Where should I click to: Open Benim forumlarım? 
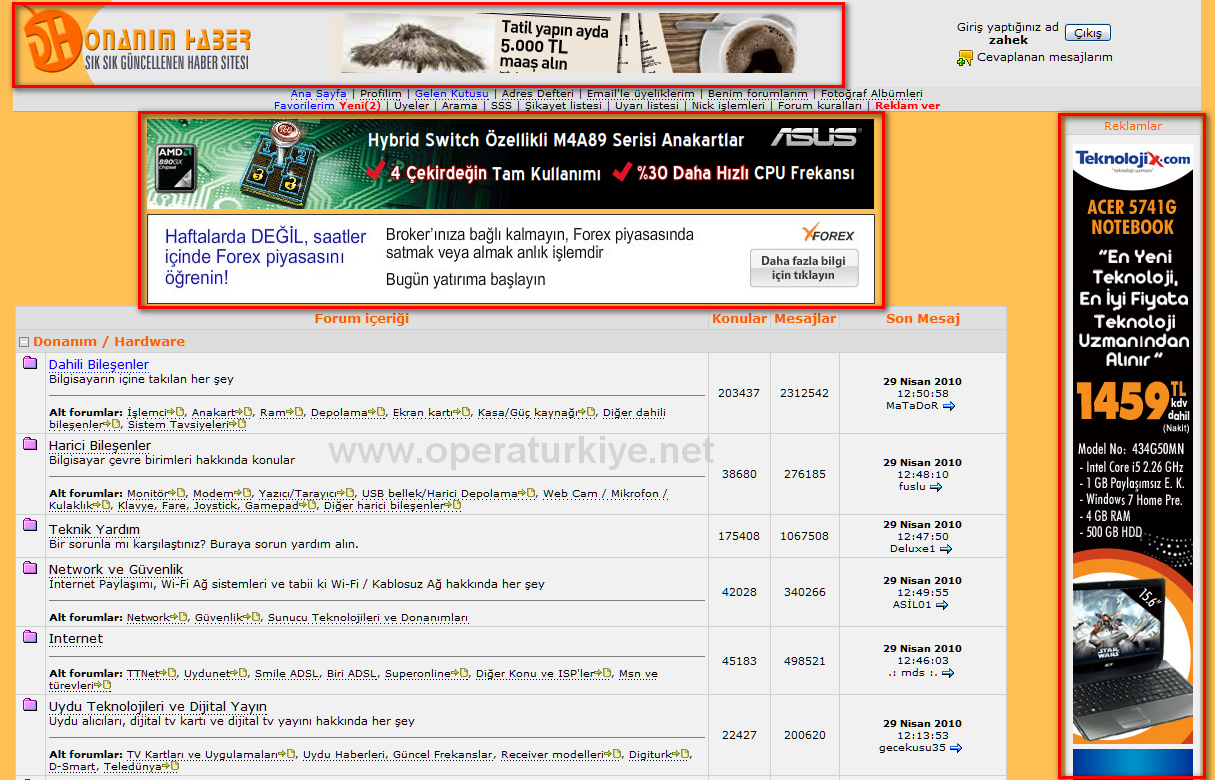pos(758,94)
